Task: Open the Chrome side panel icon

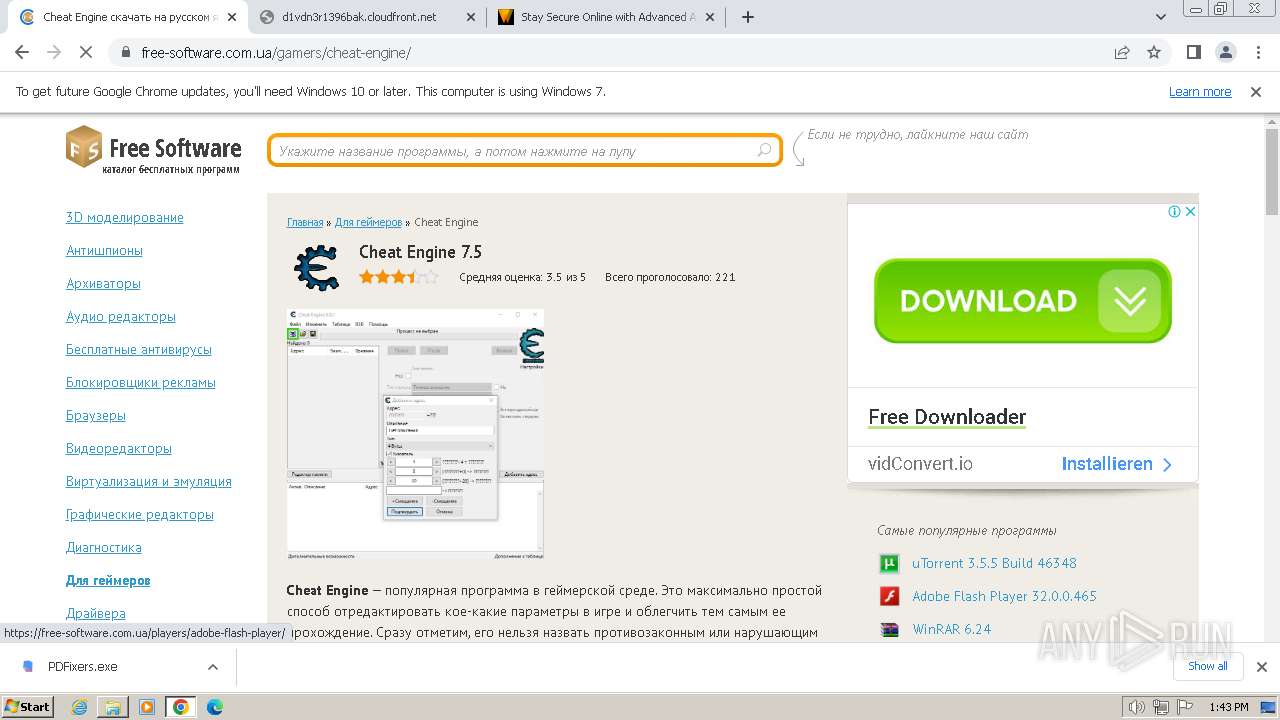Action: [x=1193, y=53]
